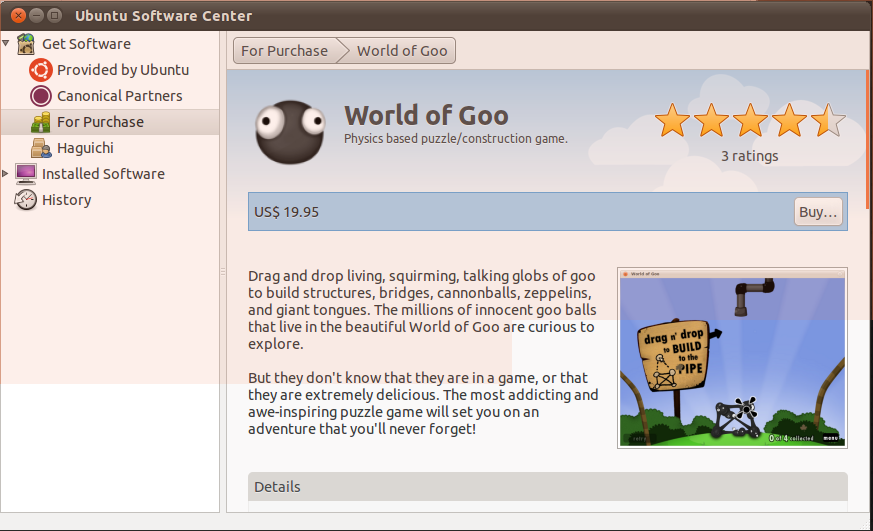873x531 pixels.
Task: Click the Installed Software monitor icon
Action: tap(26, 174)
